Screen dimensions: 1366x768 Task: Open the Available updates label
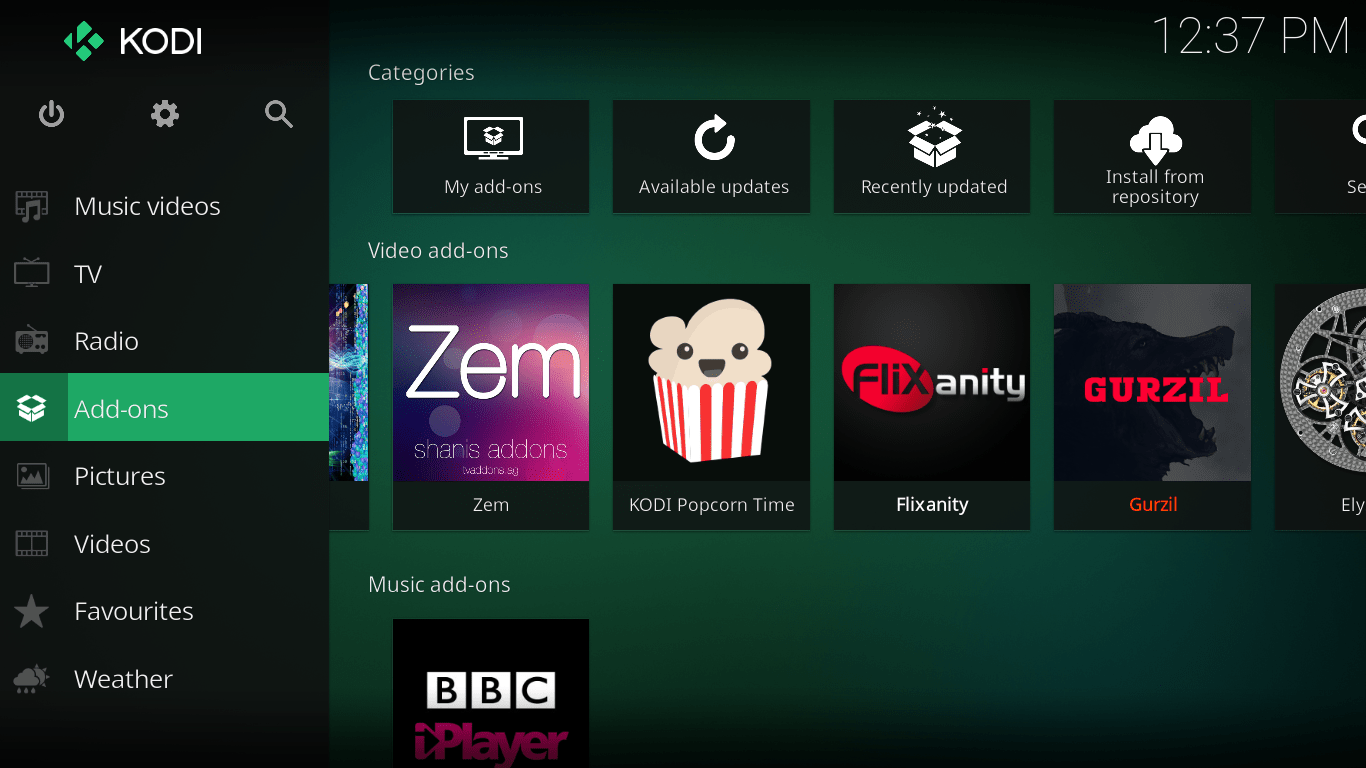(714, 187)
